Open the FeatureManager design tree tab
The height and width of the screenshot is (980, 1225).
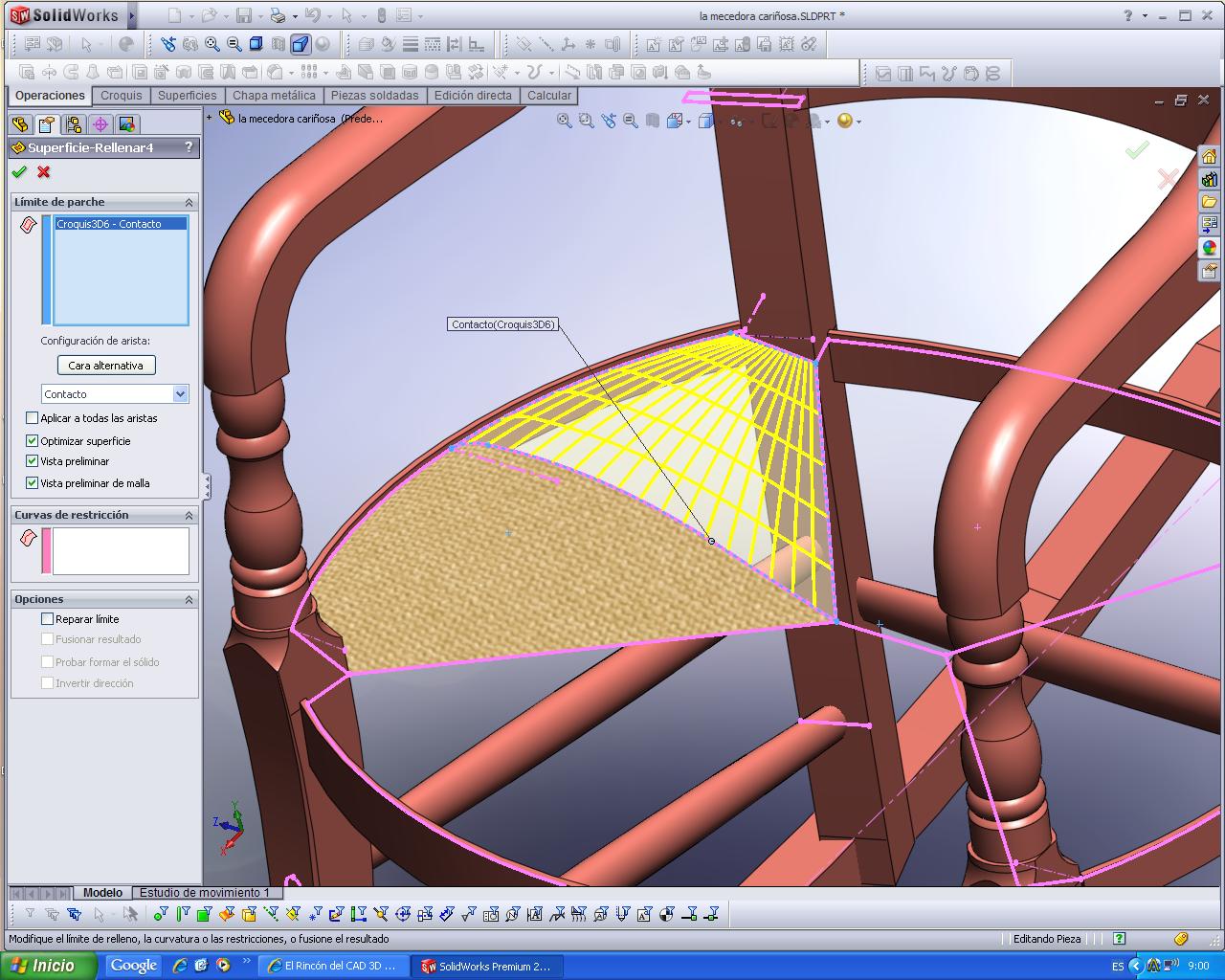(x=19, y=124)
